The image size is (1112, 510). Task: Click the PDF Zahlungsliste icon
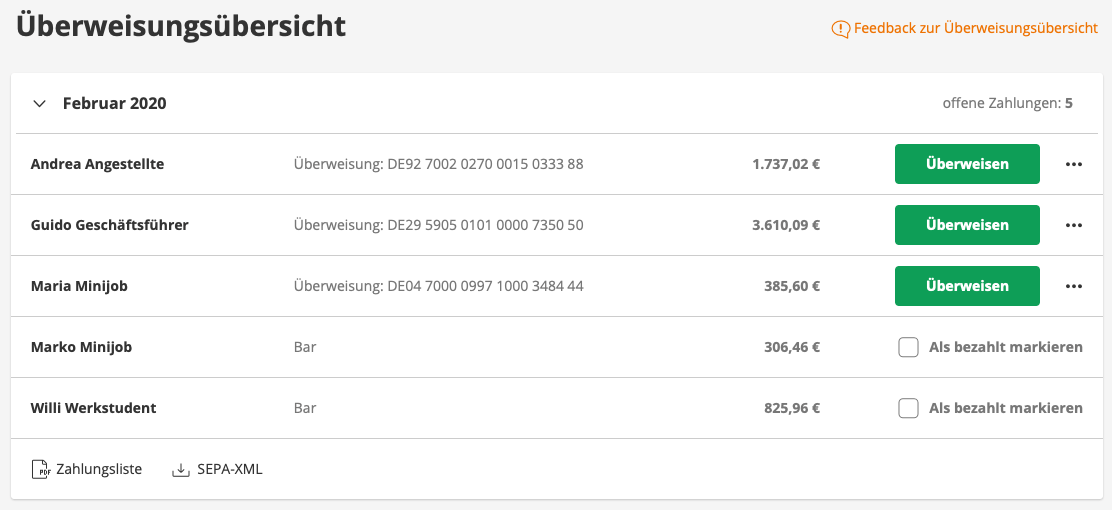pos(40,469)
